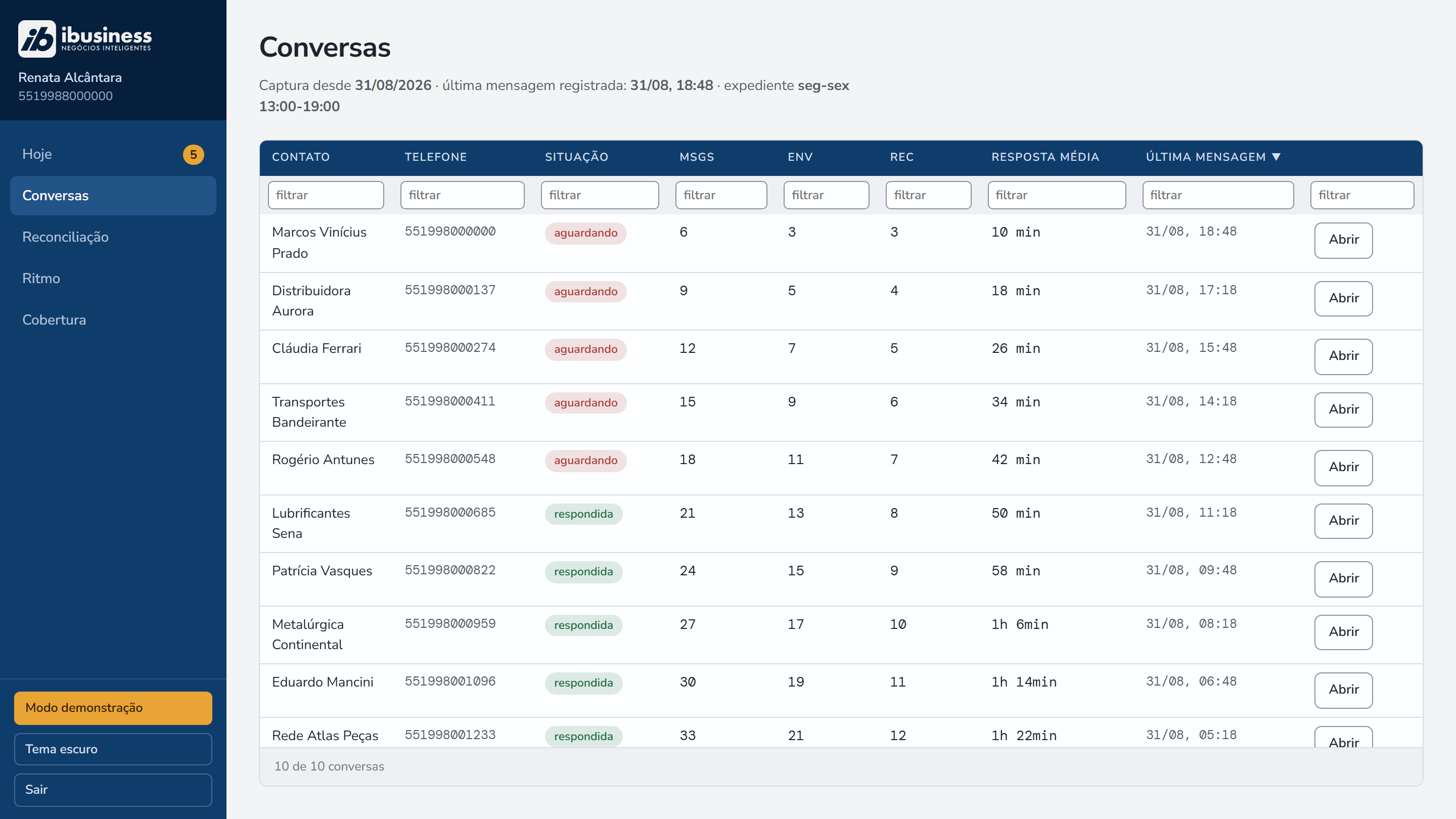Focus the last column filter field

pyautogui.click(x=1362, y=195)
